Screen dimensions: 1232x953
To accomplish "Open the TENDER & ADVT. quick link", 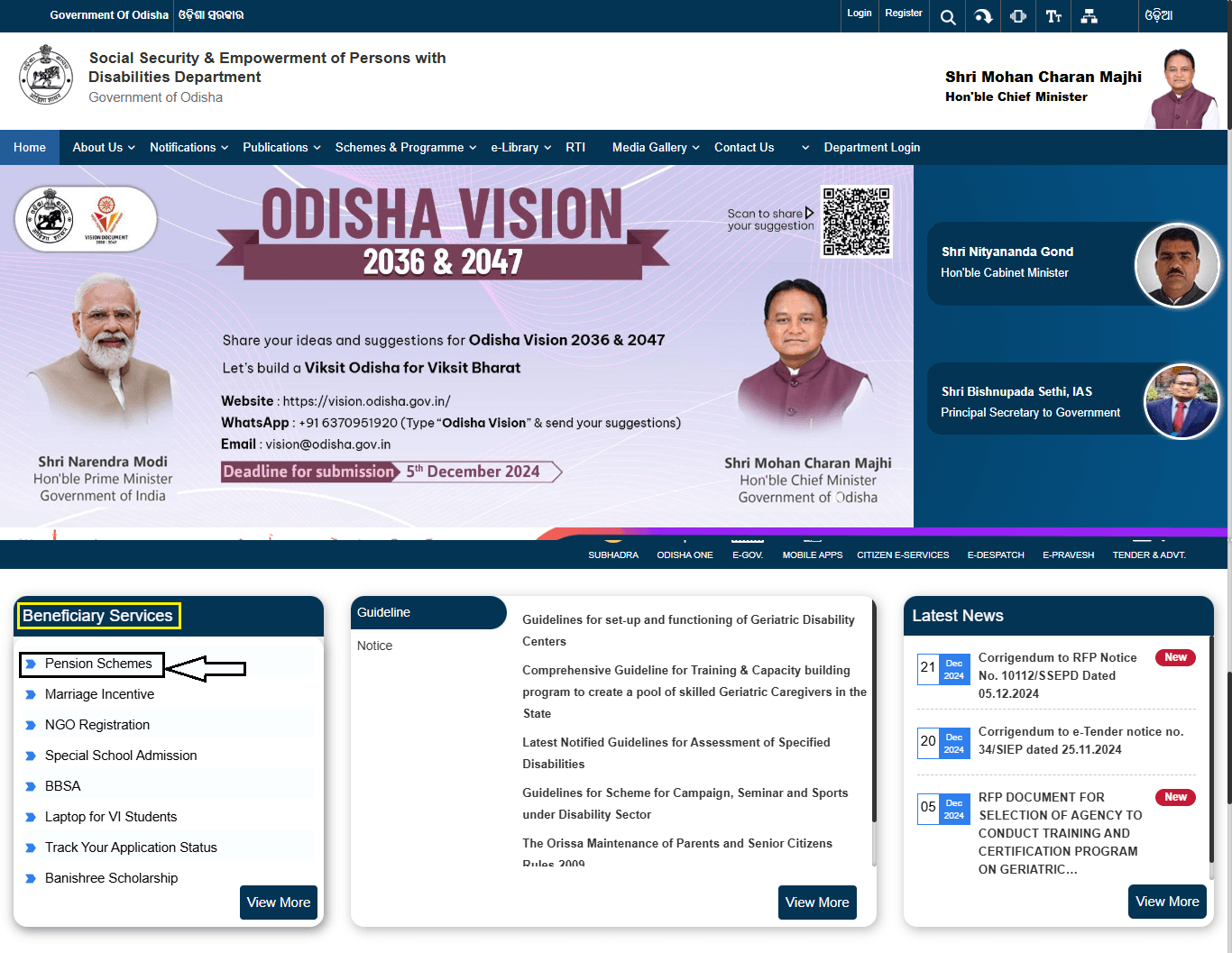I will tap(1149, 554).
